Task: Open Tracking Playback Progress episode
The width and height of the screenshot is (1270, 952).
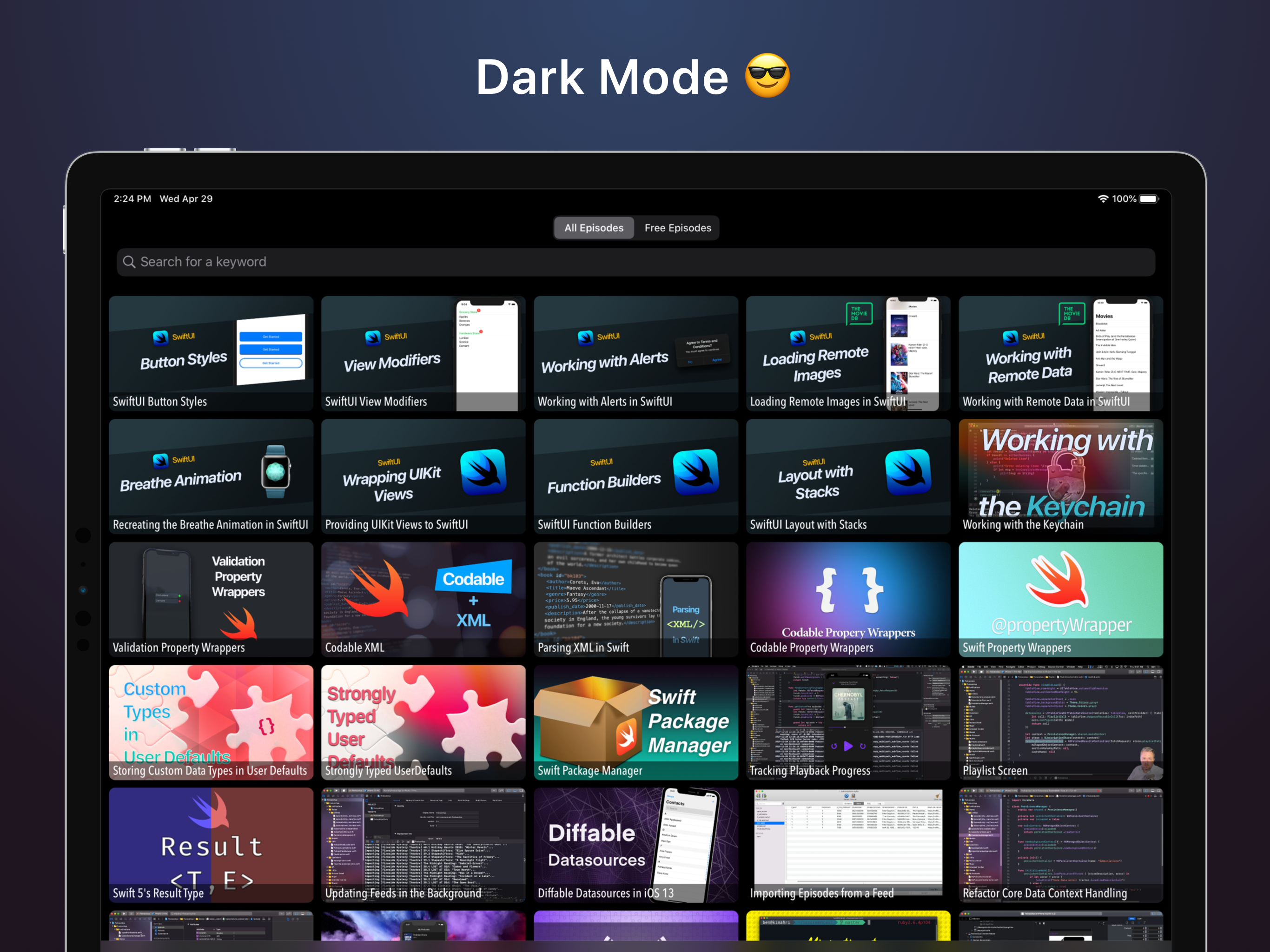Action: point(848,722)
